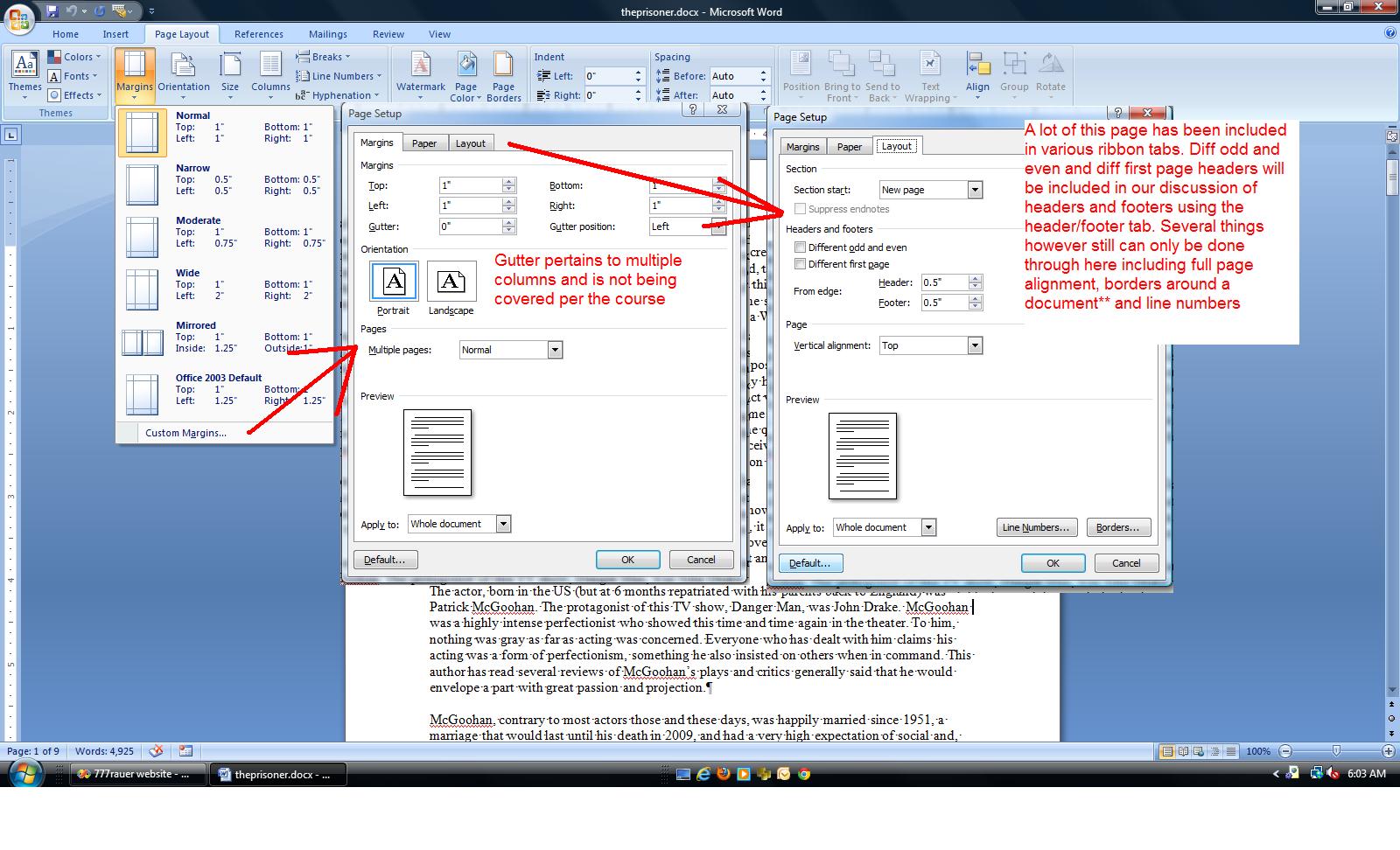Increase Header from edge value
Screen dimensions: 1400x850
976,279
